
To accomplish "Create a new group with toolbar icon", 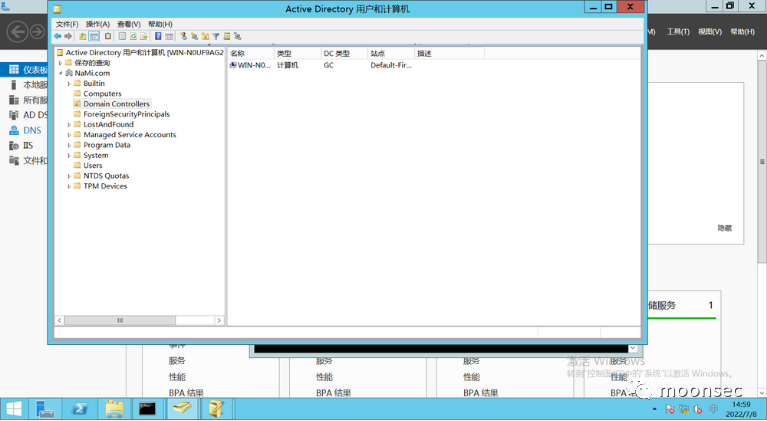I will pos(194,36).
